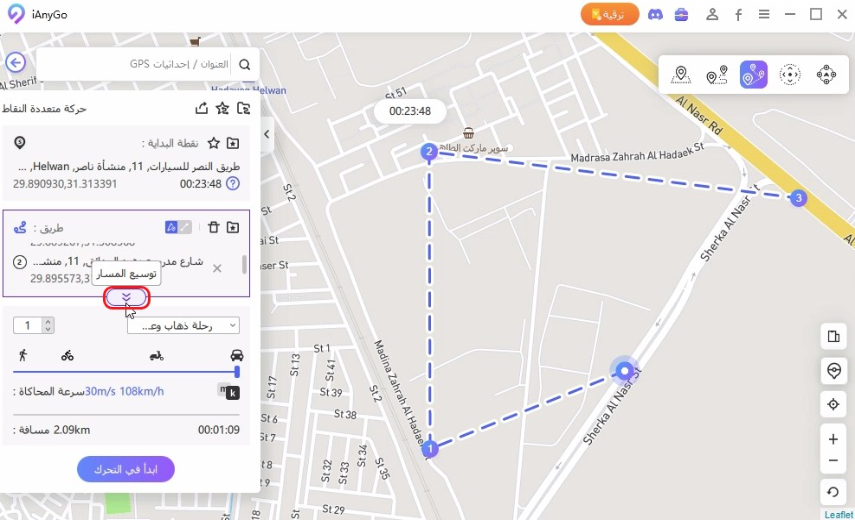This screenshot has height=520, width=855.
Task: Switch to two-spot route mode
Action: tap(717, 75)
